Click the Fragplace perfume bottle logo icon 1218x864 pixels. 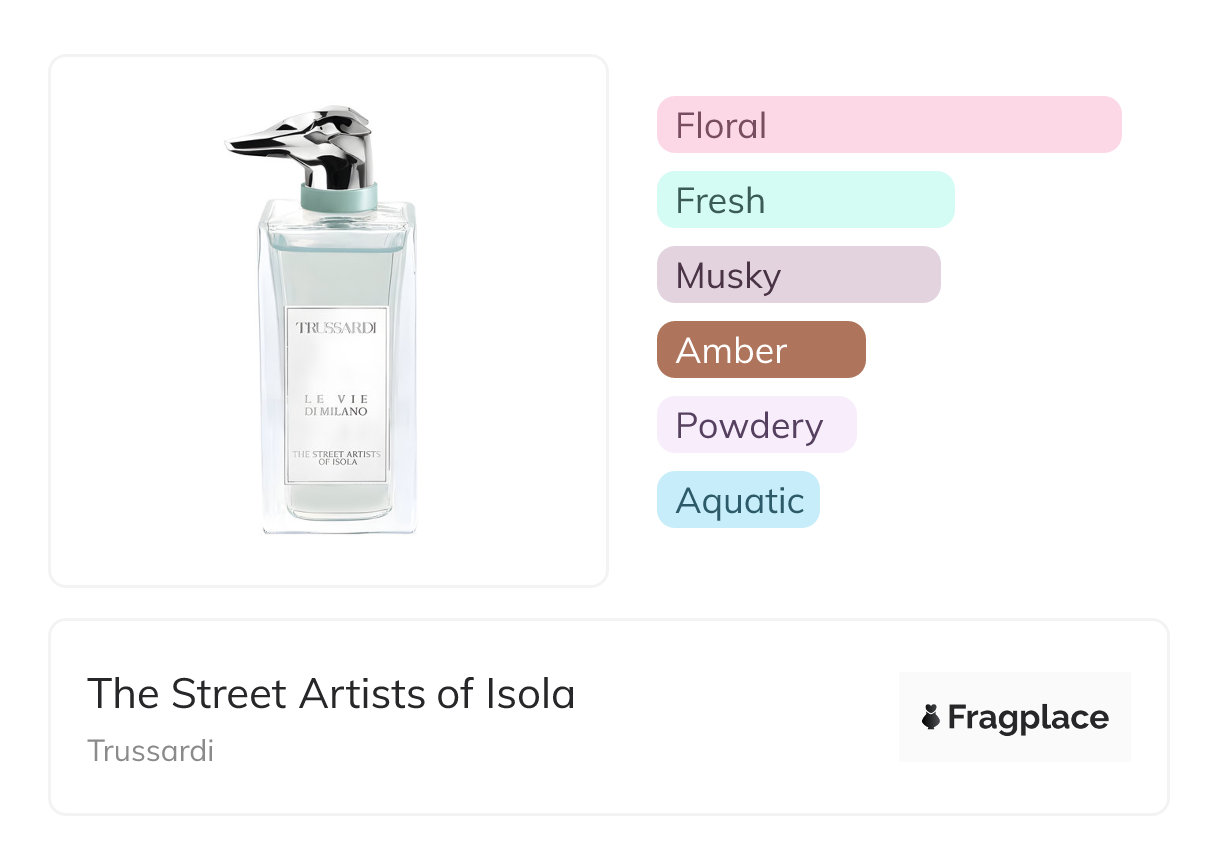(931, 717)
